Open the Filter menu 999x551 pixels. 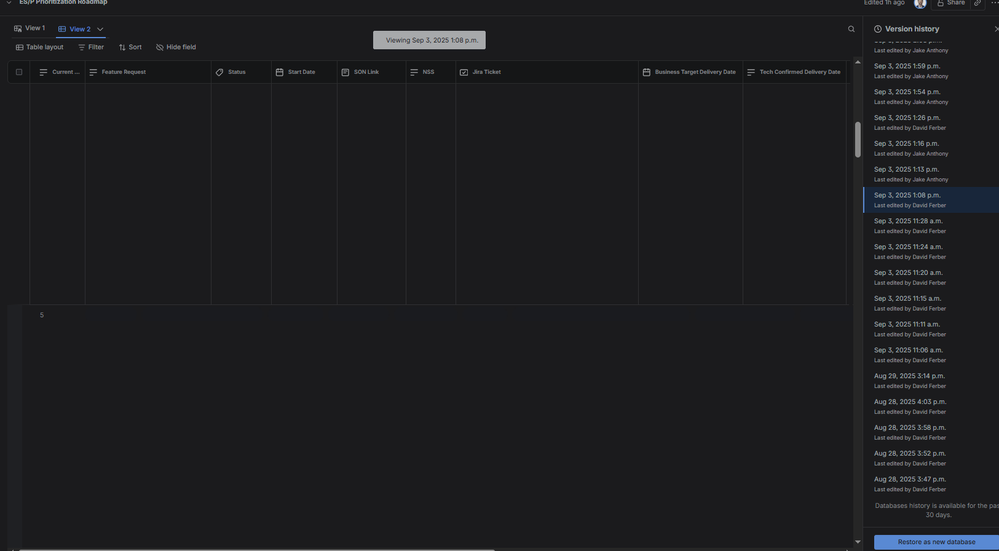[x=90, y=47]
